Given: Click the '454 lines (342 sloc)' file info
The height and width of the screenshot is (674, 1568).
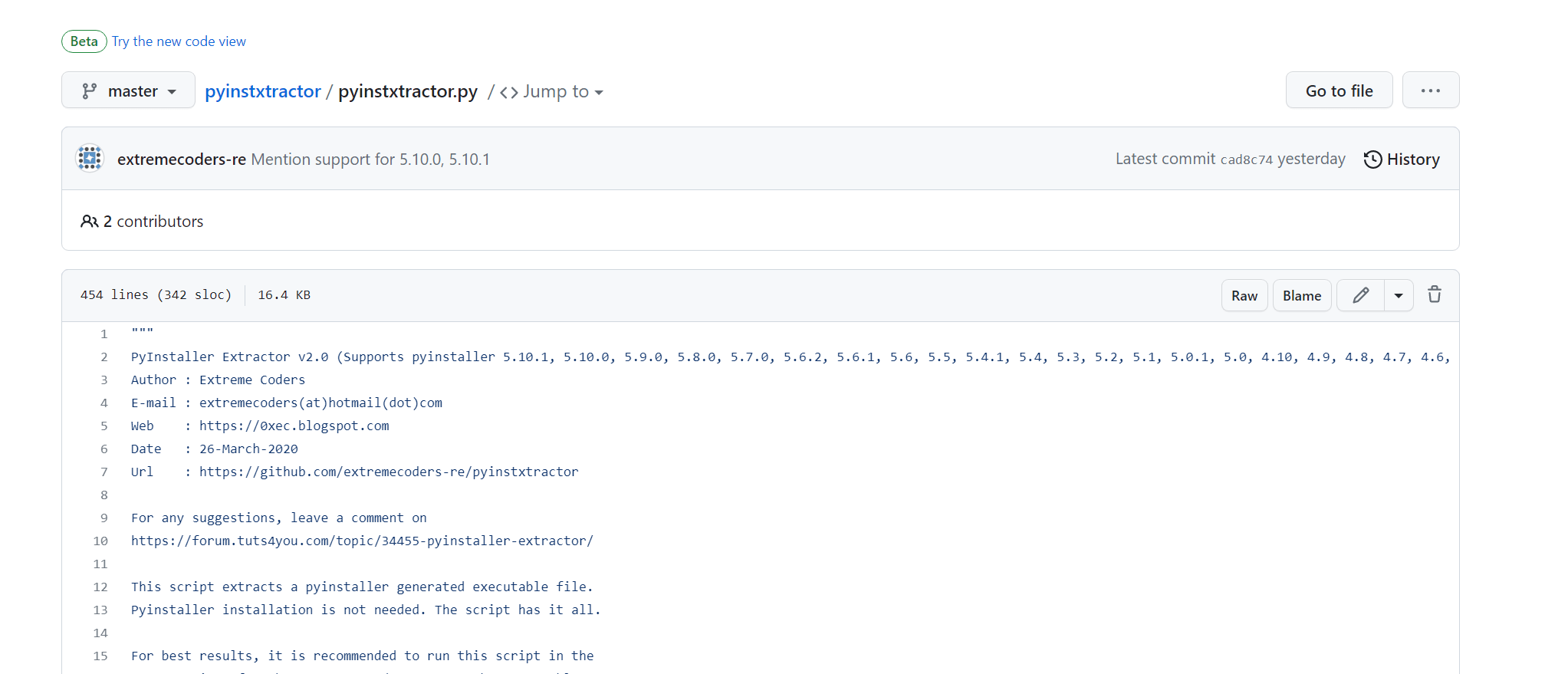Looking at the screenshot, I should coord(156,295).
